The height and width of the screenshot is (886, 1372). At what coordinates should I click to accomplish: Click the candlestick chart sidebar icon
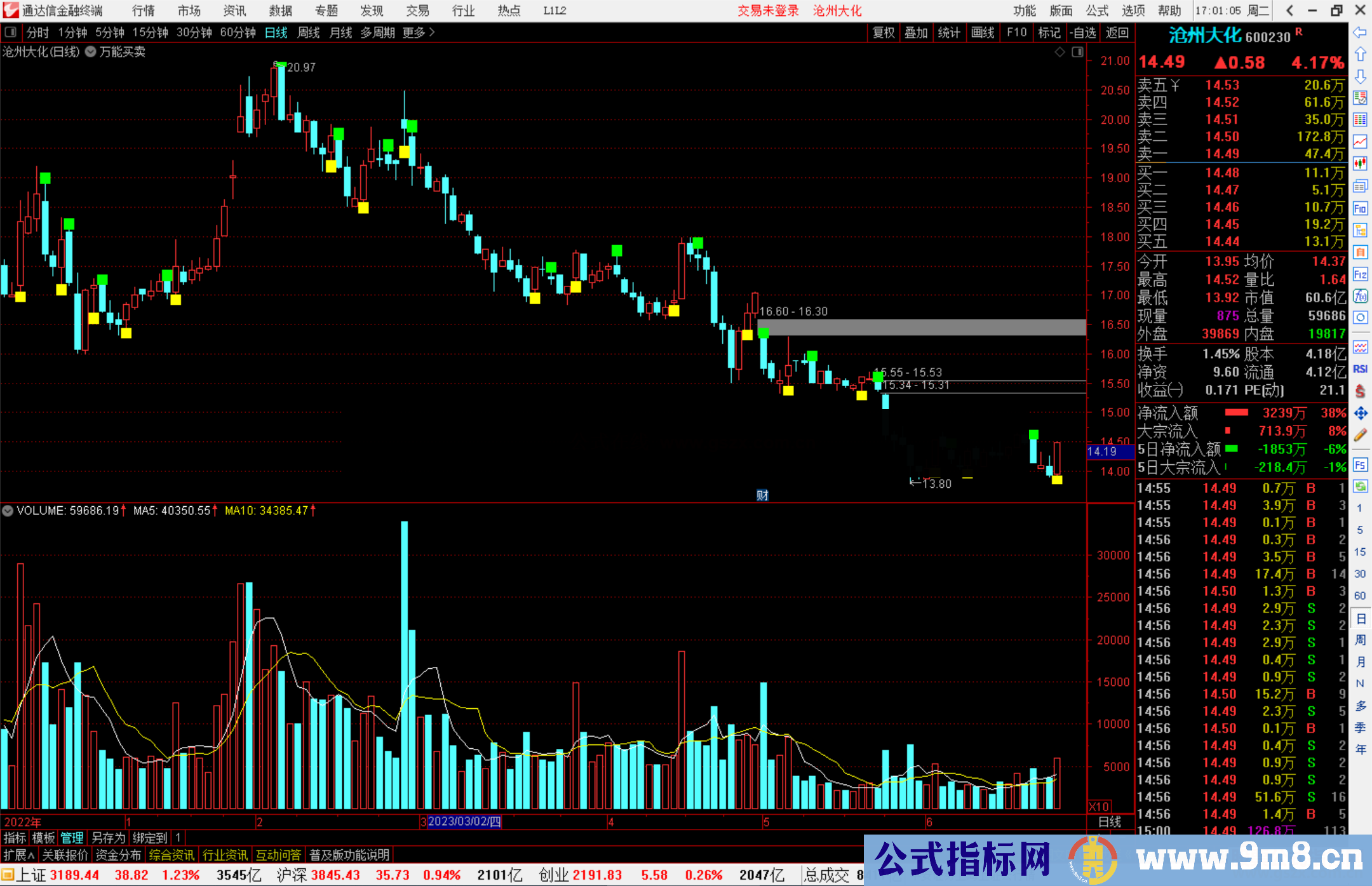pos(1360,164)
